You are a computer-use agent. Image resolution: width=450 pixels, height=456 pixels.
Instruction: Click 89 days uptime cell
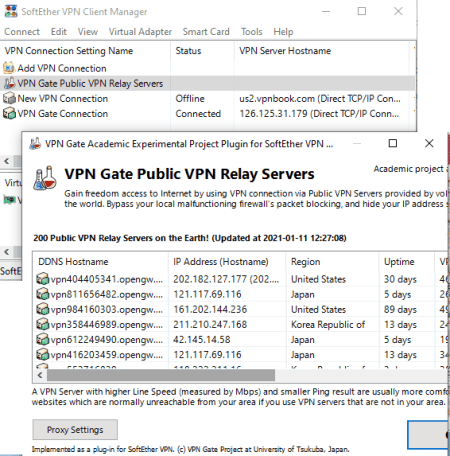pos(400,309)
